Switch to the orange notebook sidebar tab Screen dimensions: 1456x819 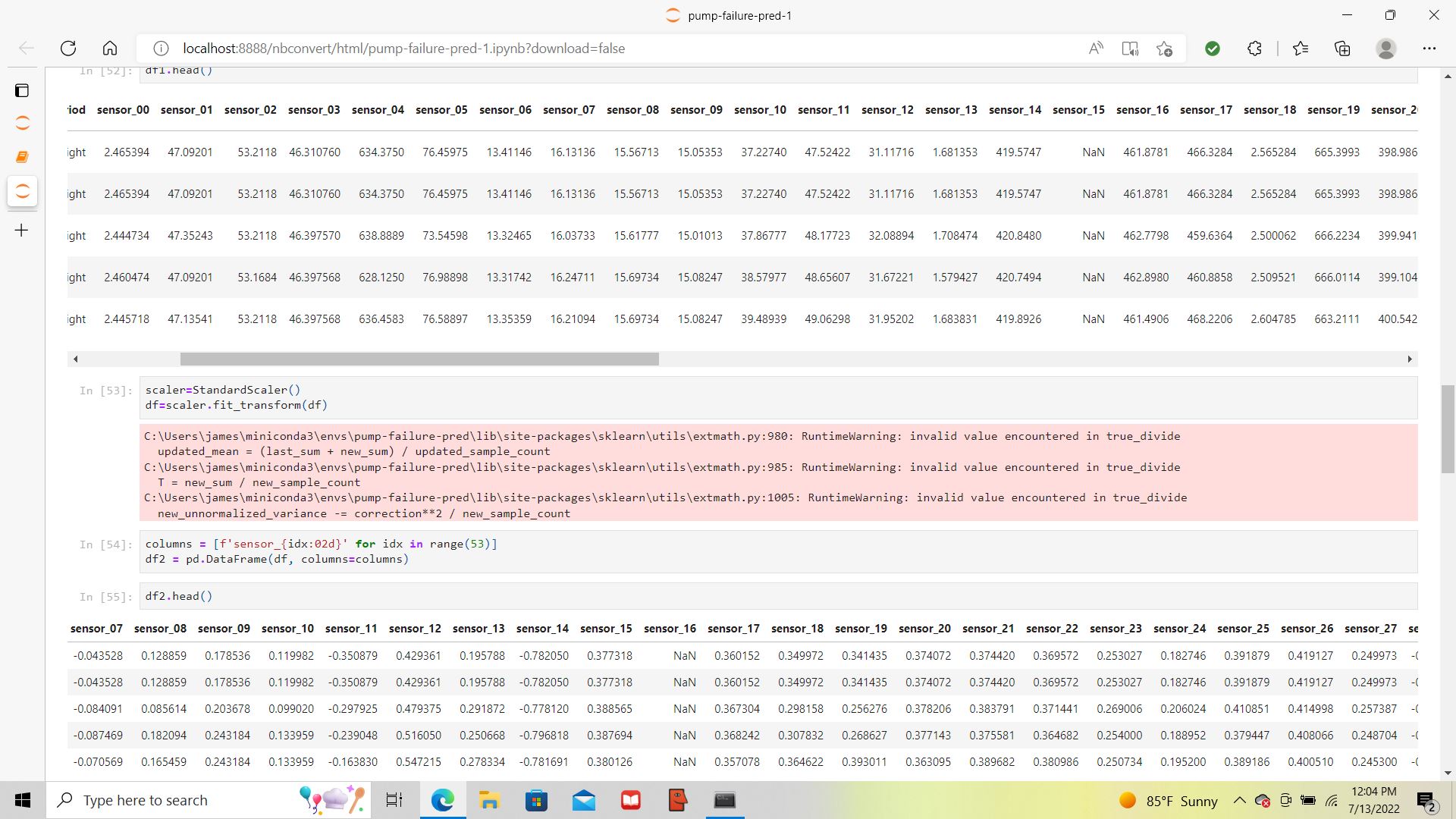pos(22,156)
